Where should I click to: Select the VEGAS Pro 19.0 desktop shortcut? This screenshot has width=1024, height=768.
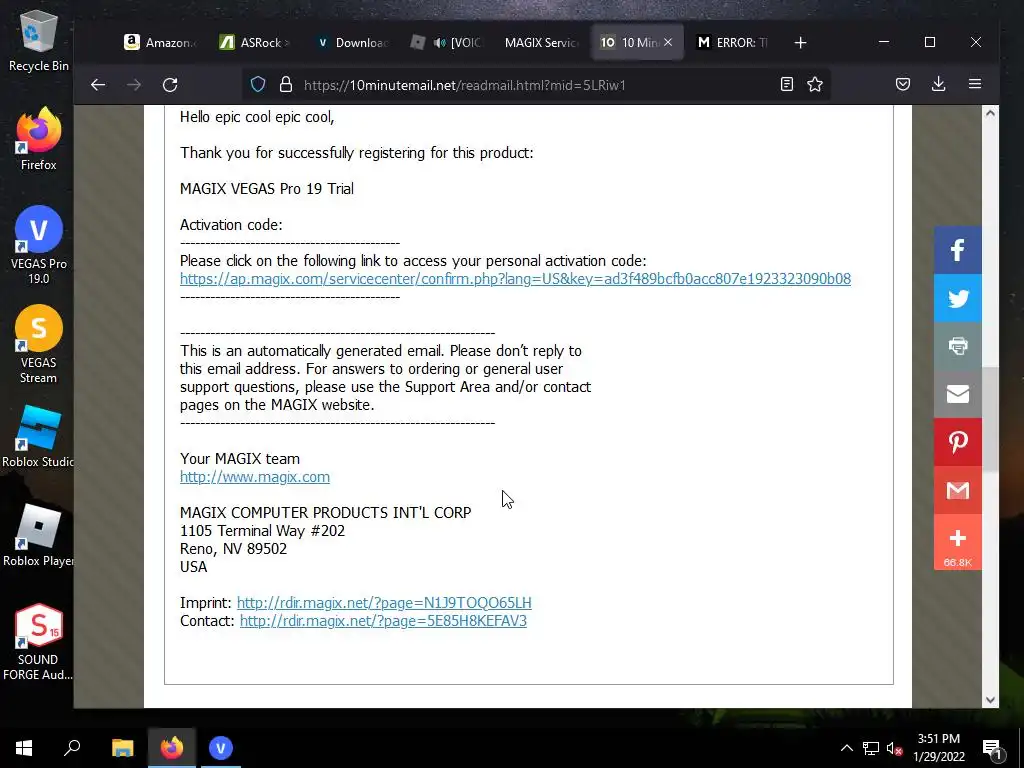[x=38, y=245]
